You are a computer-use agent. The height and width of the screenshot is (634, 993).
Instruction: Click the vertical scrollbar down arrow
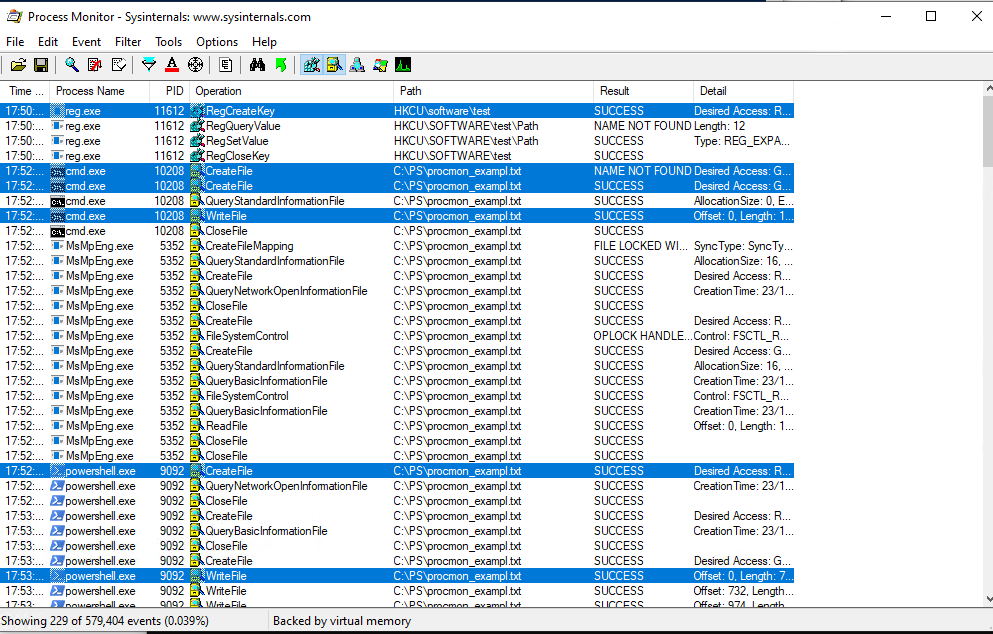coord(988,599)
